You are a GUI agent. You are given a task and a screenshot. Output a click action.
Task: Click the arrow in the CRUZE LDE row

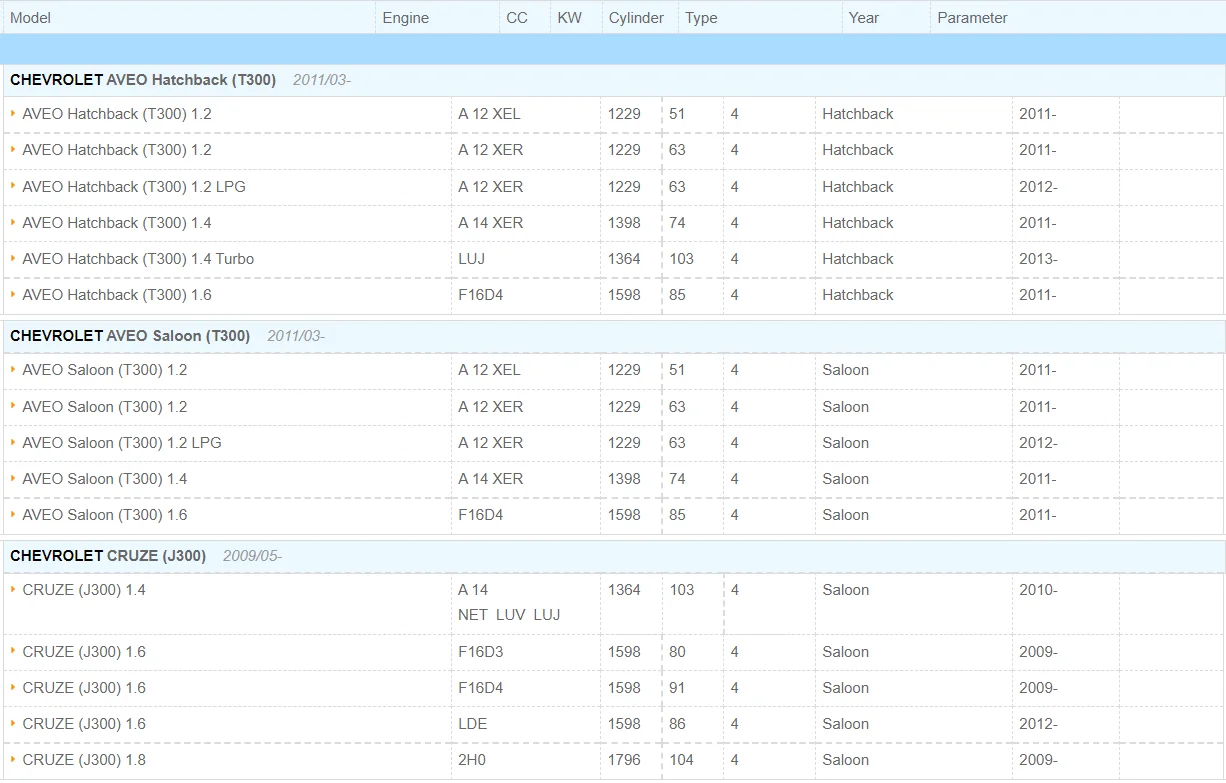[x=13, y=723]
